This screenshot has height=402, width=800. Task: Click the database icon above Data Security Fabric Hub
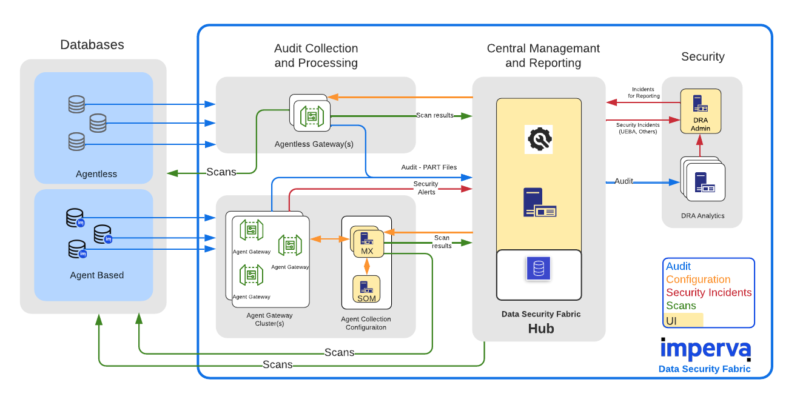(x=538, y=267)
